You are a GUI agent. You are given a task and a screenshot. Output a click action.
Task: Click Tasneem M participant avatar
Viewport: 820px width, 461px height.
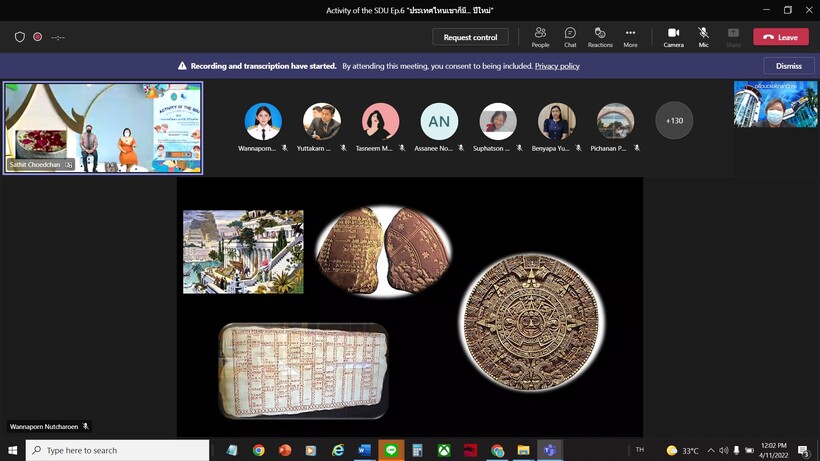point(380,121)
